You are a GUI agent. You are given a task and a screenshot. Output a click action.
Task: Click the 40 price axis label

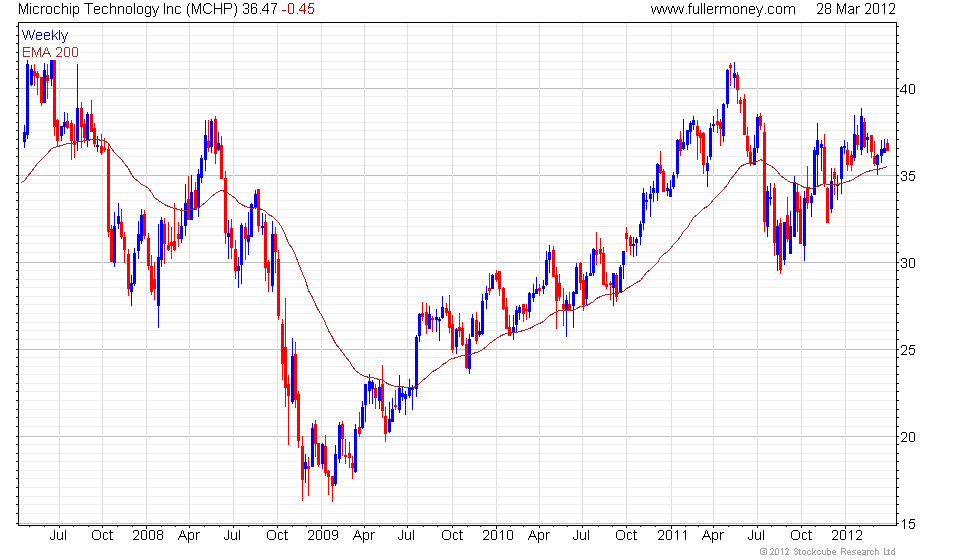pyautogui.click(x=908, y=89)
